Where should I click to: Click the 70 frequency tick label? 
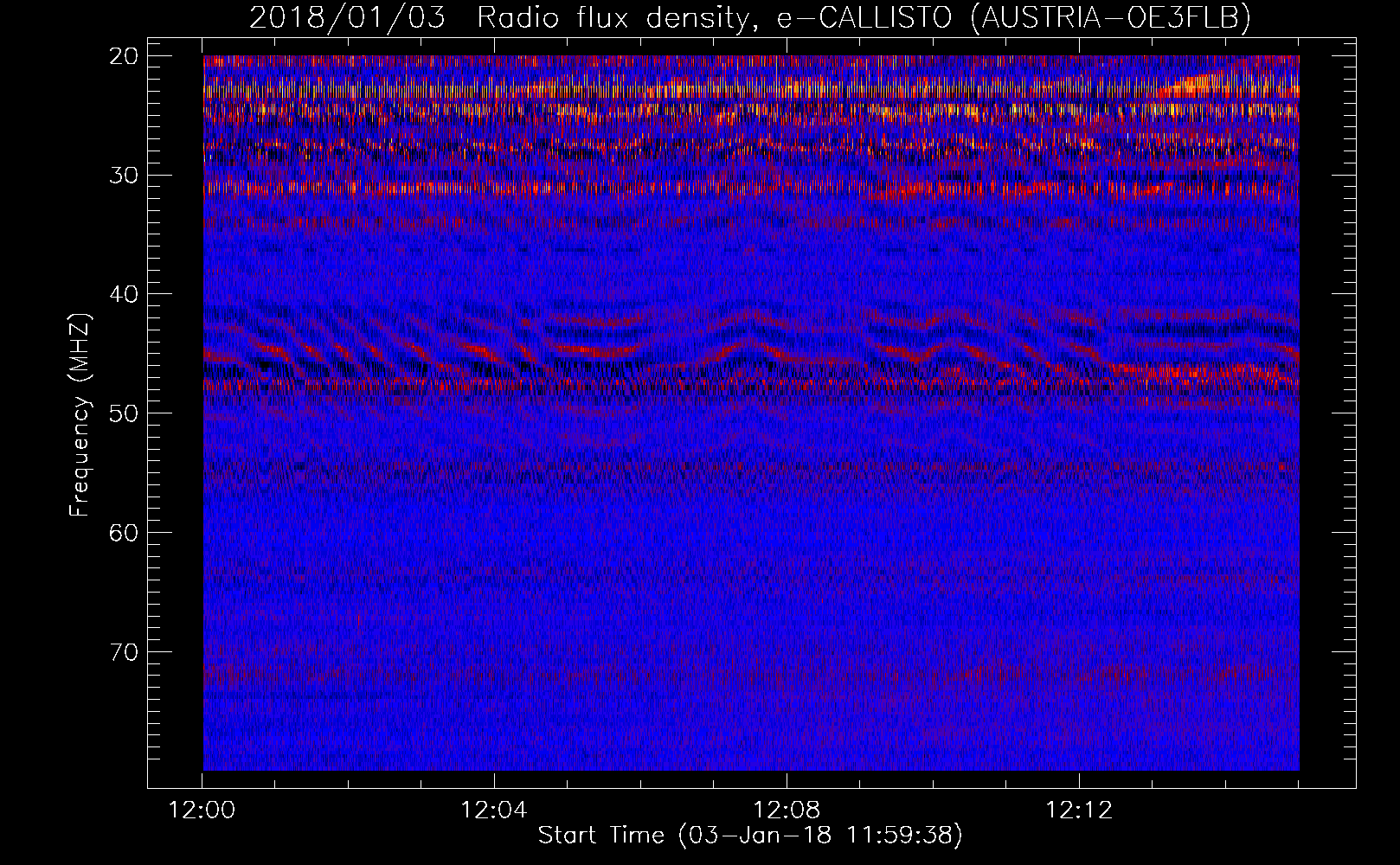(125, 651)
